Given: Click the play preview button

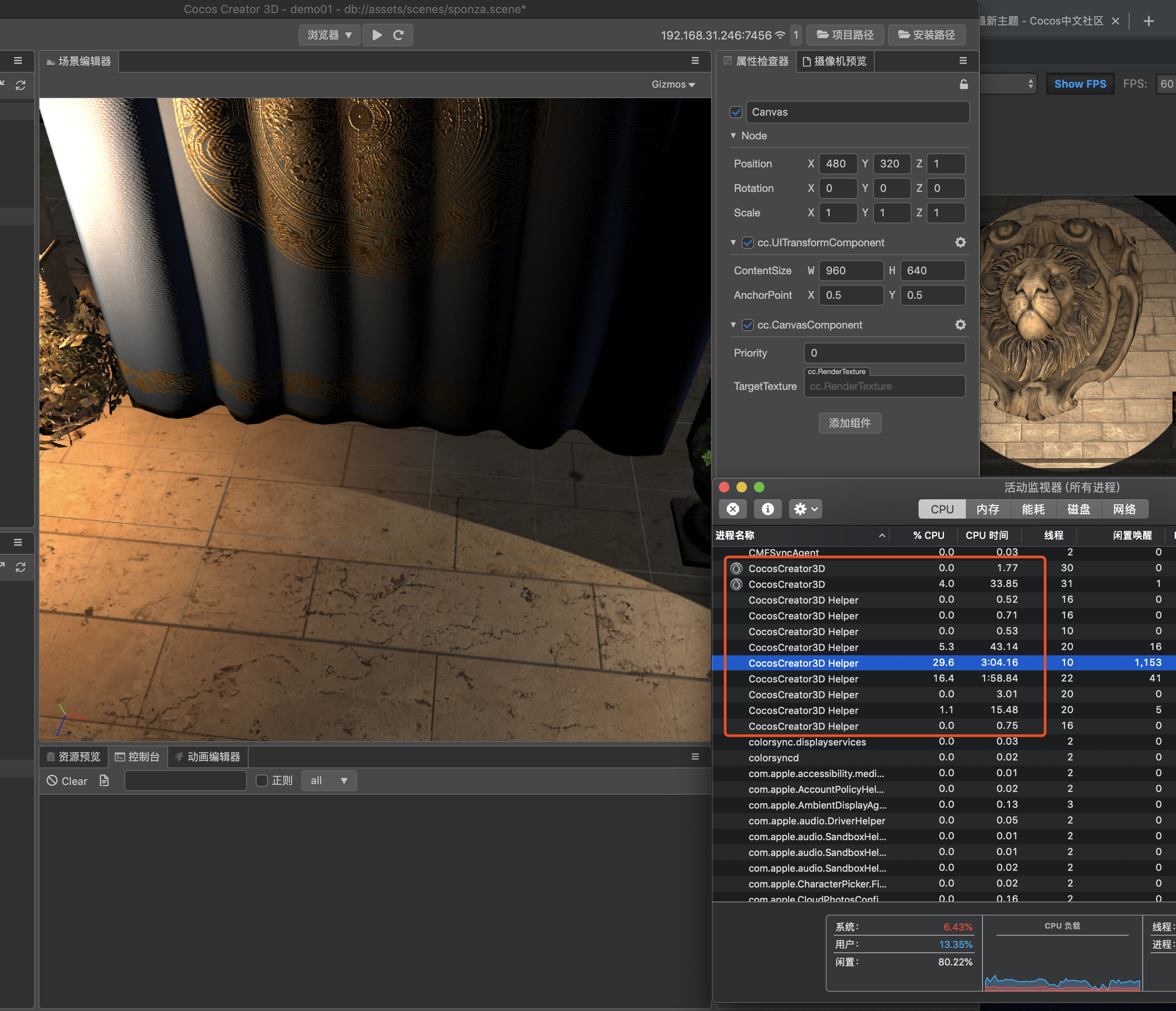Looking at the screenshot, I should click(x=377, y=35).
